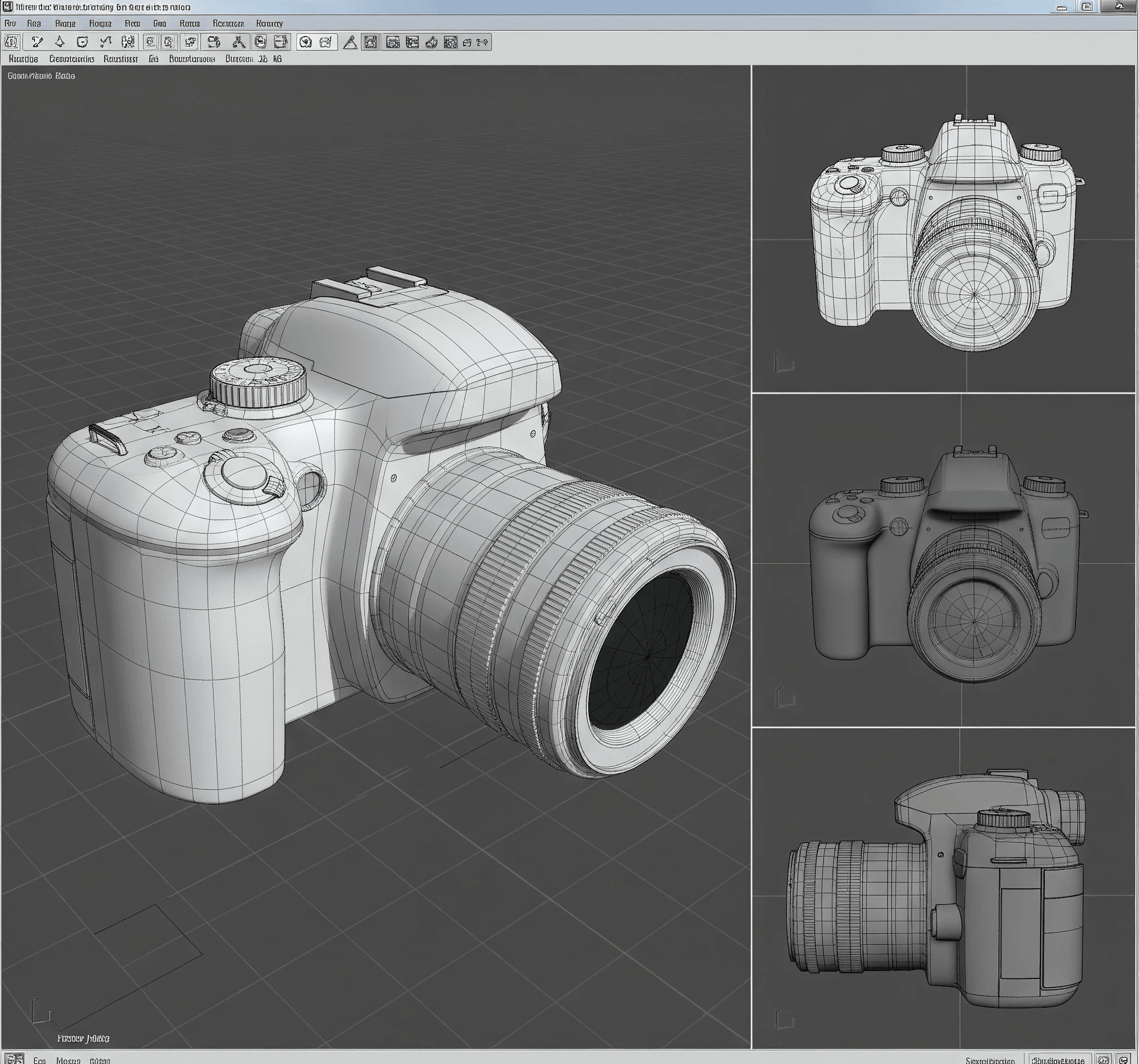Select the compass-shaped measure tool icon
1139x1064 pixels.
click(350, 42)
